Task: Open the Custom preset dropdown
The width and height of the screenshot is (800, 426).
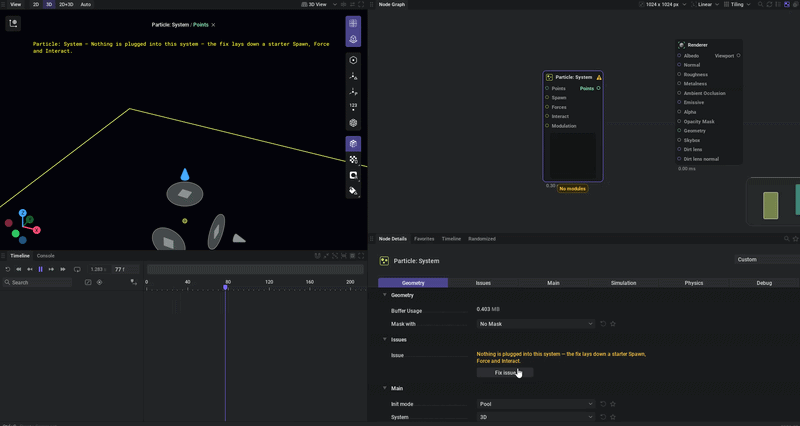Action: (767, 260)
